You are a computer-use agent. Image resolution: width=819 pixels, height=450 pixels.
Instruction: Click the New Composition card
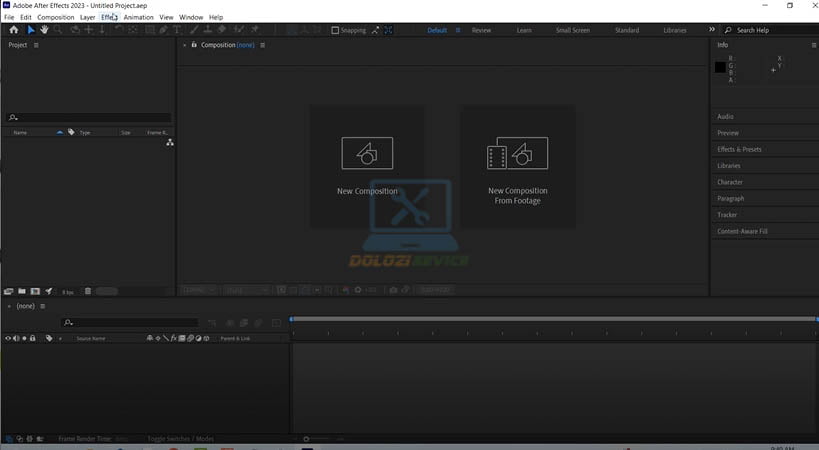367,166
